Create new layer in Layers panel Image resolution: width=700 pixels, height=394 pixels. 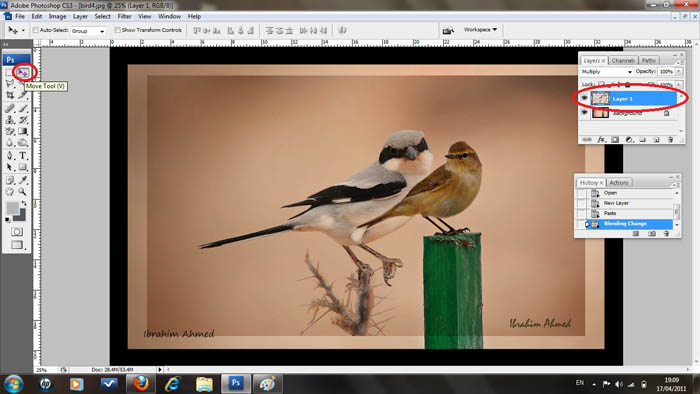(x=657, y=140)
